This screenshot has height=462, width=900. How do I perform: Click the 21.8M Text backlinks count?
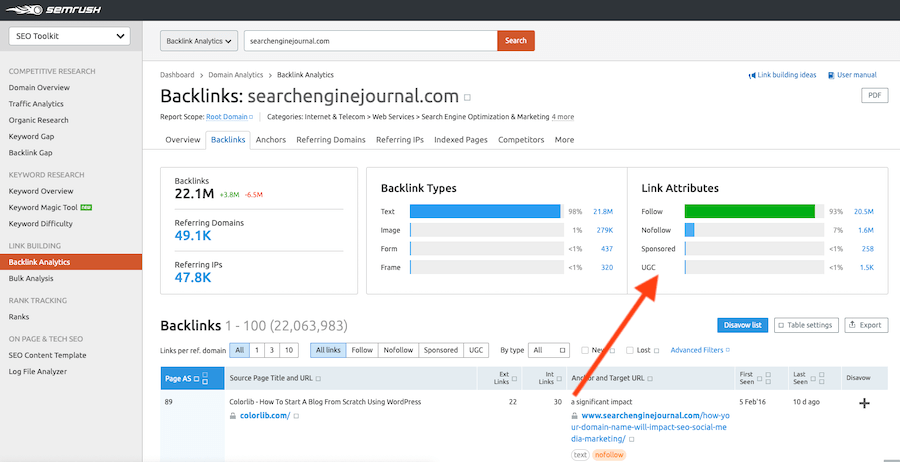[603, 212]
